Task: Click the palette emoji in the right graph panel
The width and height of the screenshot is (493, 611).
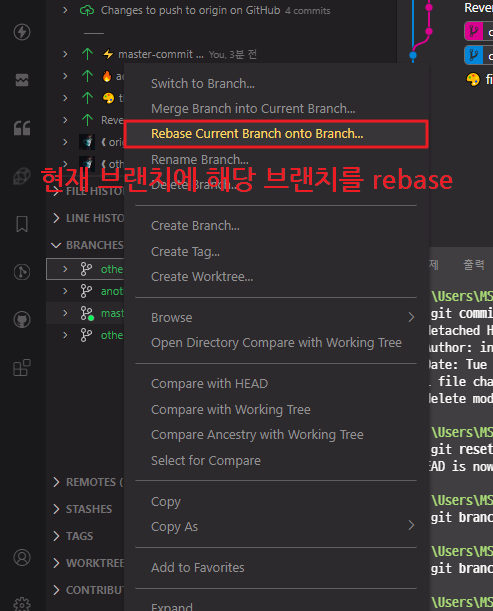Action: click(x=473, y=79)
